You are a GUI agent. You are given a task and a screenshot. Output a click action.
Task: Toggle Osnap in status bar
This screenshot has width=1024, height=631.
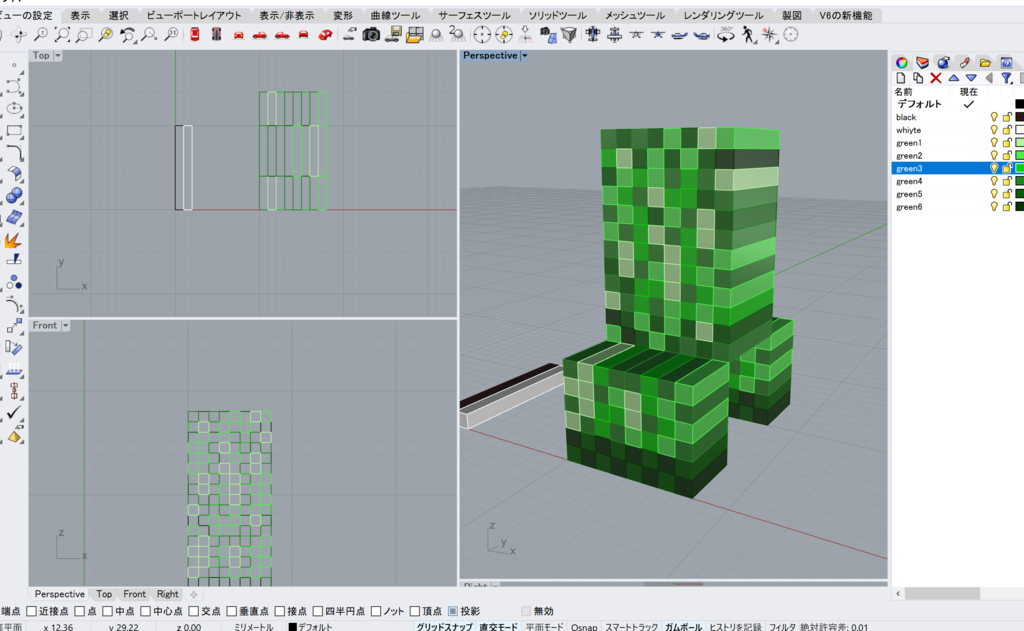[584, 627]
